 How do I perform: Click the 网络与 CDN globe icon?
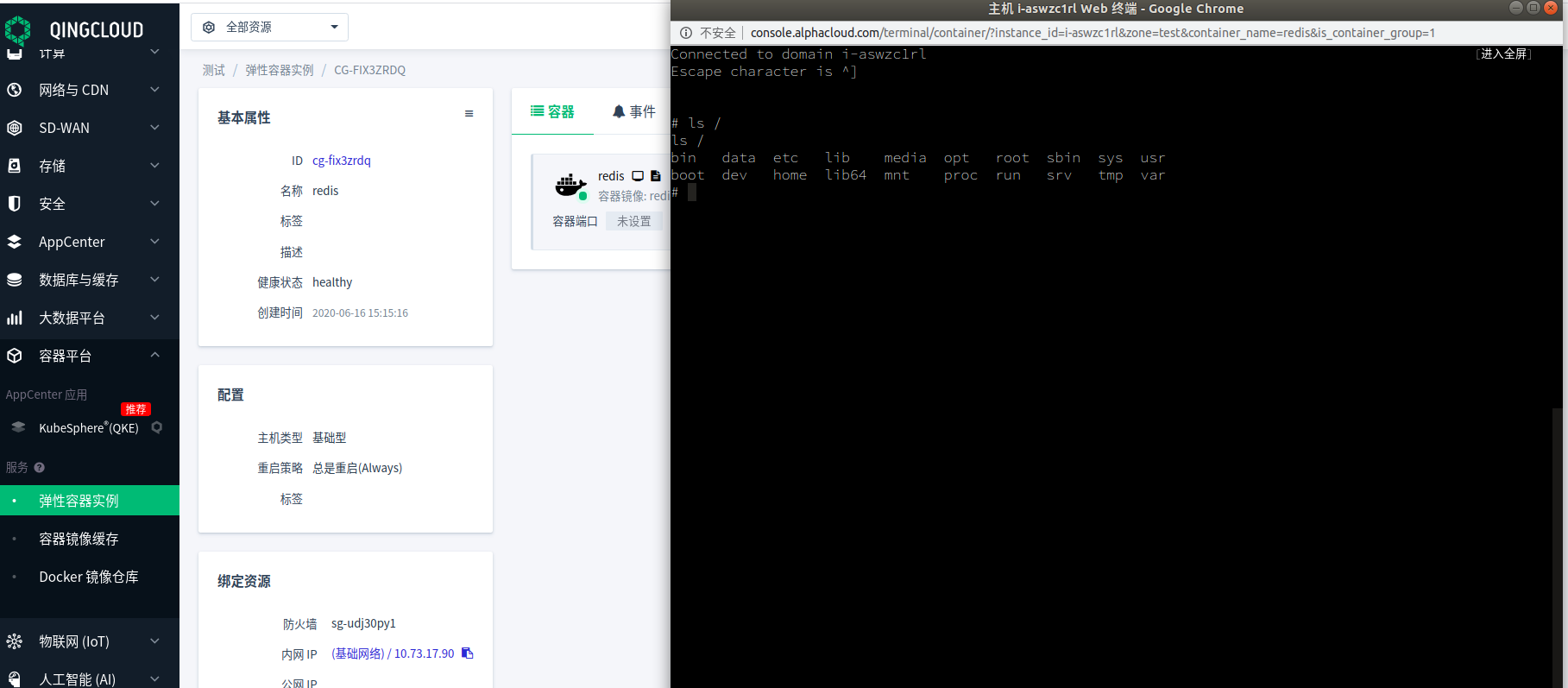click(15, 90)
